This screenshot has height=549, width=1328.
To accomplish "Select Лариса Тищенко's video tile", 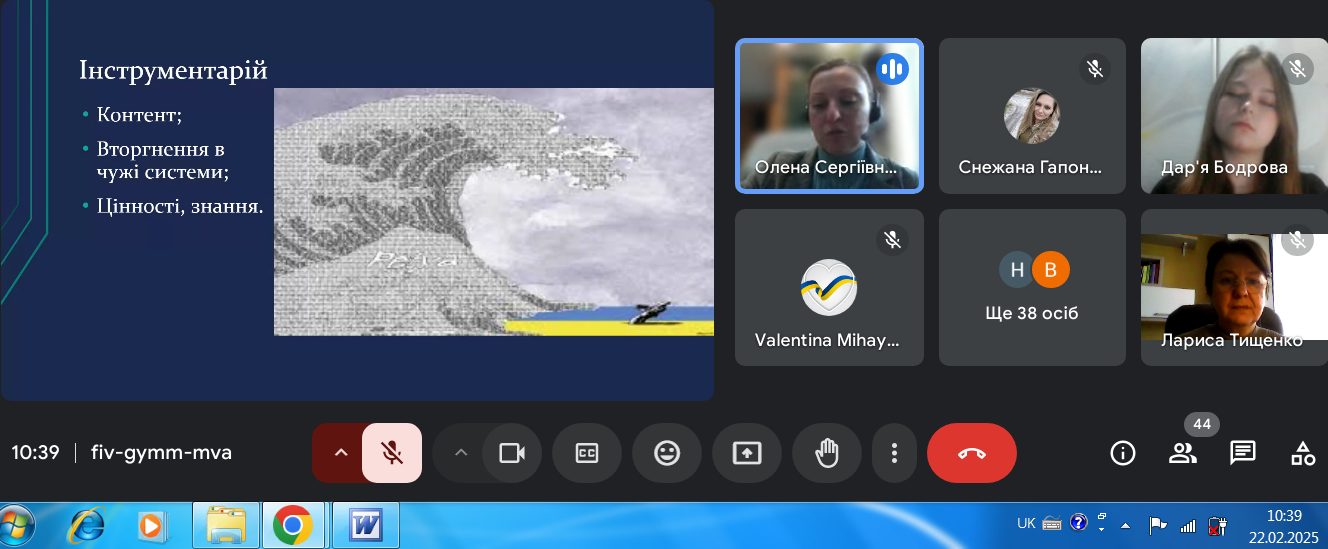I will 1234,287.
